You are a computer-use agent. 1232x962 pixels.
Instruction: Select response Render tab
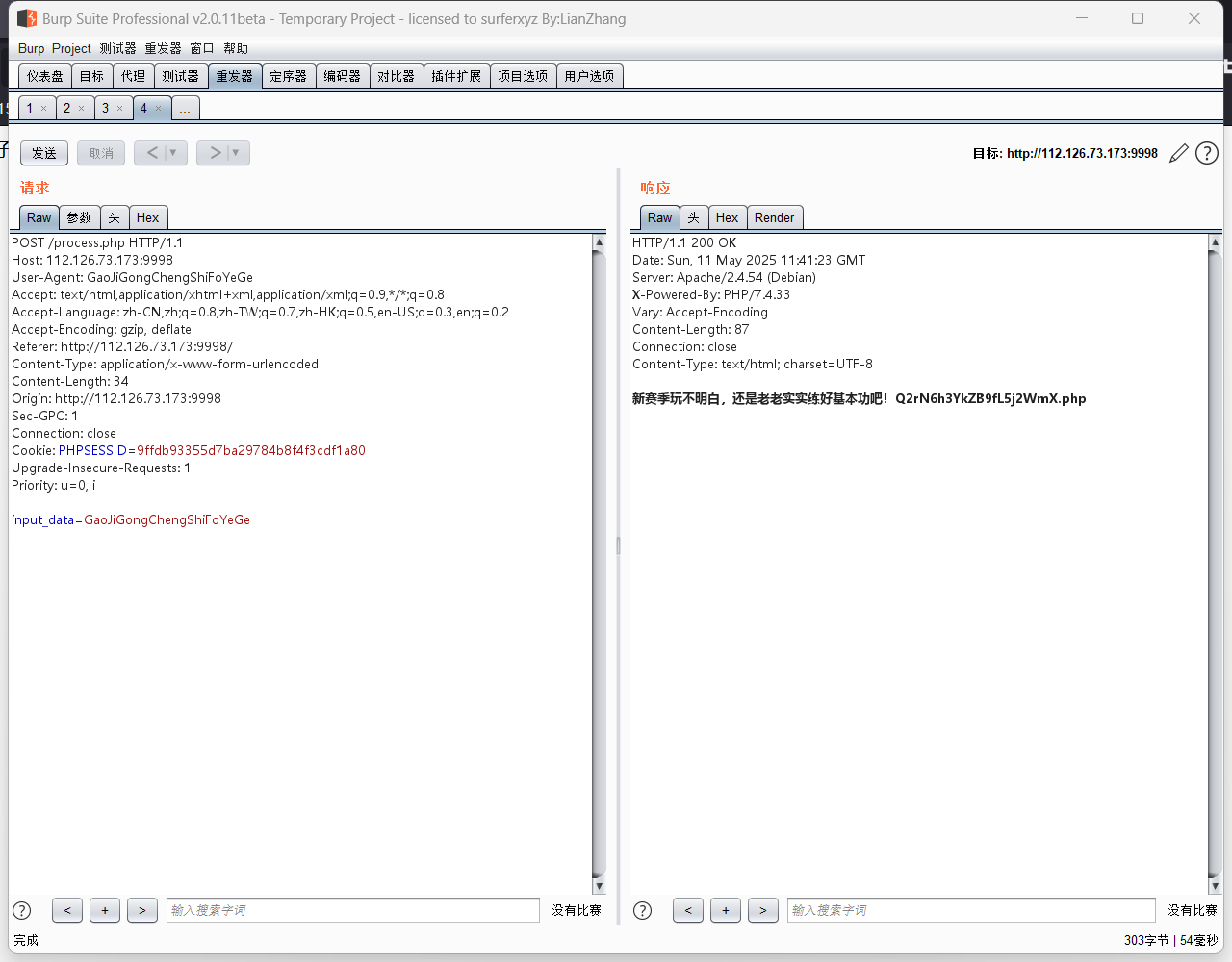tap(775, 218)
